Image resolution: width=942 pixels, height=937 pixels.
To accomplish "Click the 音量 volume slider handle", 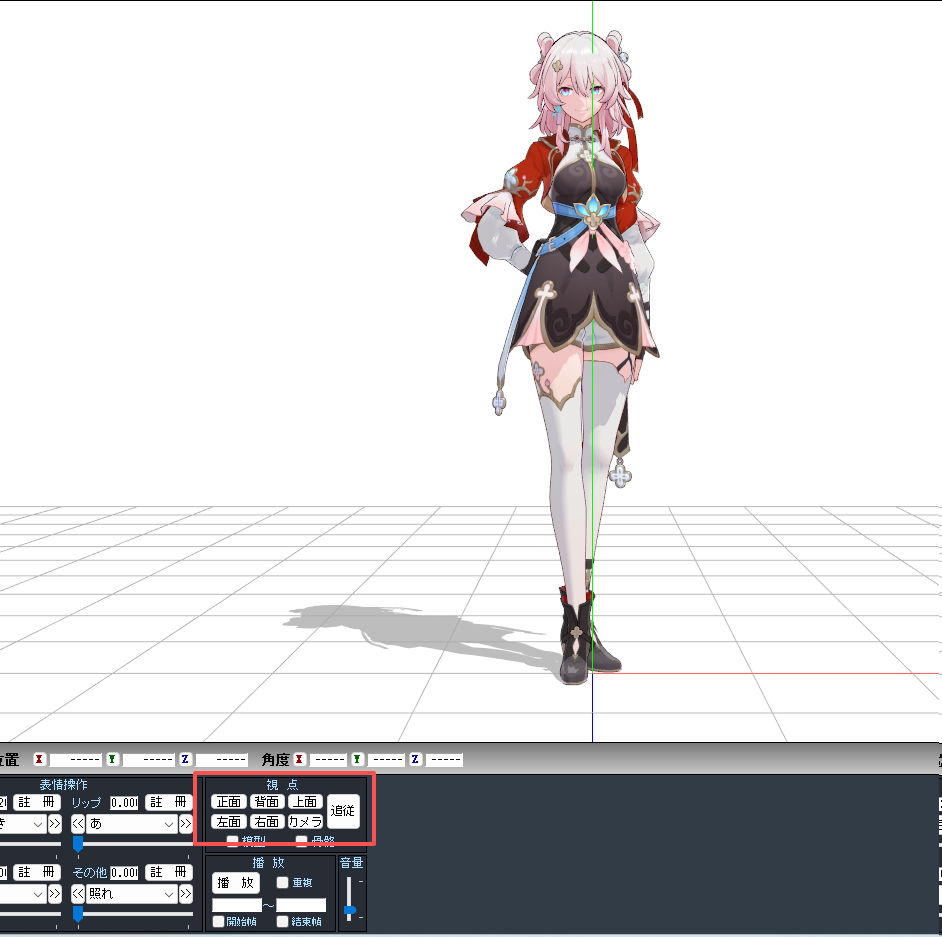I will 351,908.
